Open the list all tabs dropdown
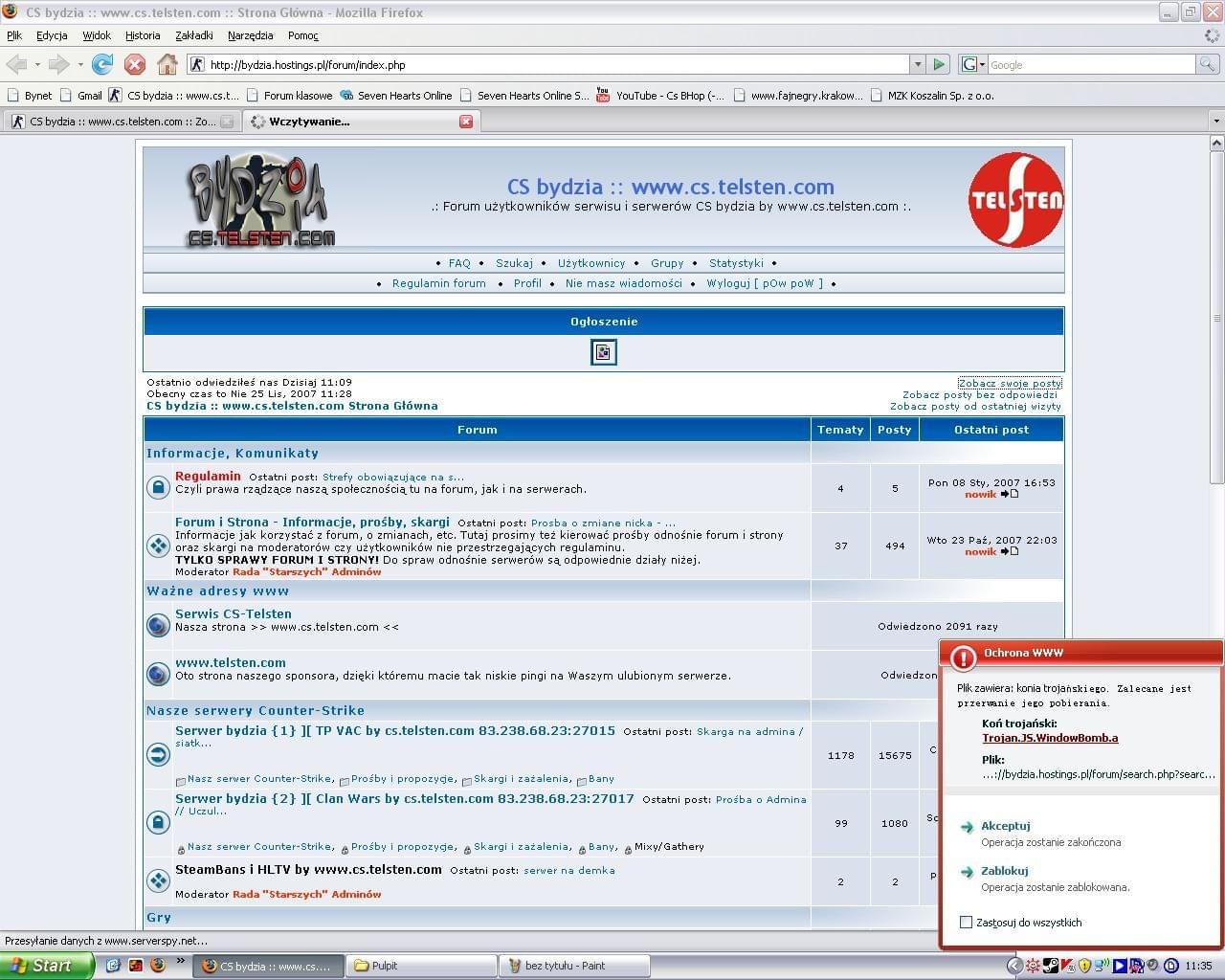The height and width of the screenshot is (980, 1225). click(x=1216, y=122)
